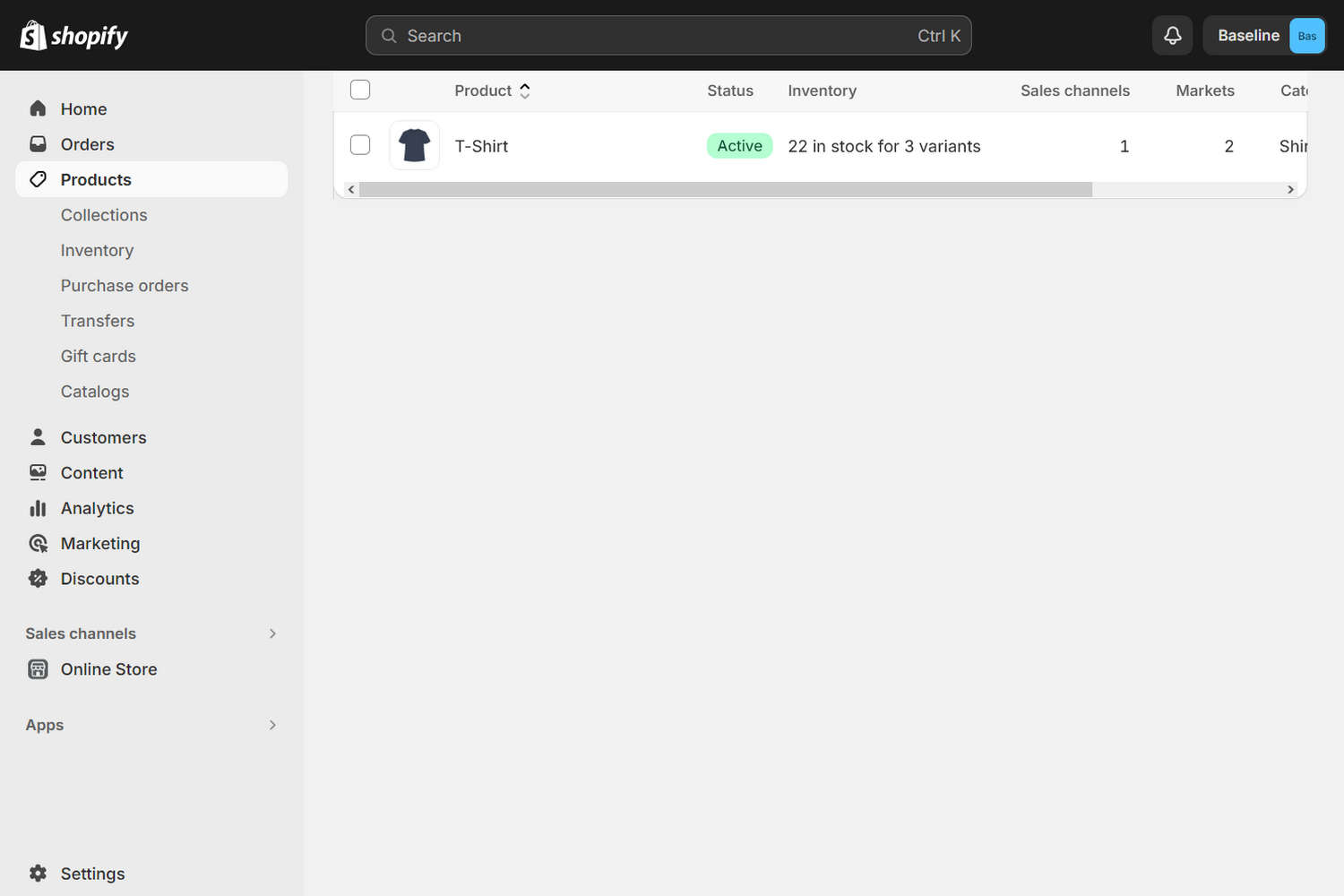Viewport: 1344px width, 896px height.
Task: Open the Baseline store account menu
Action: [x=1264, y=36]
